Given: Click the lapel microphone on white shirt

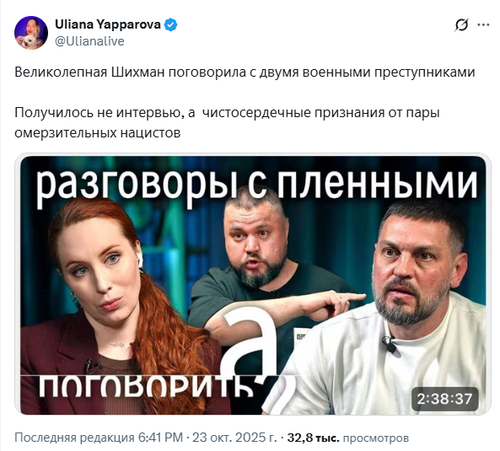Looking at the screenshot, I should [389, 344].
